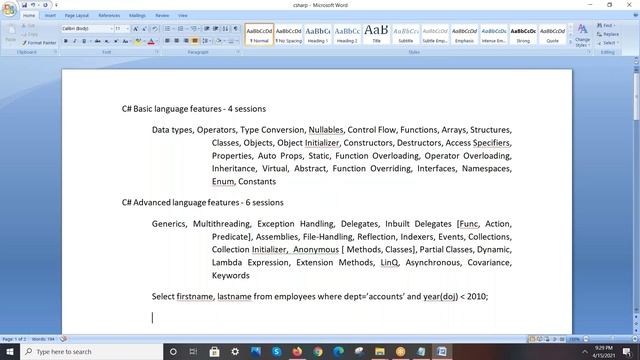Click the taskbar search box
640x360 pixels.
tap(91, 351)
